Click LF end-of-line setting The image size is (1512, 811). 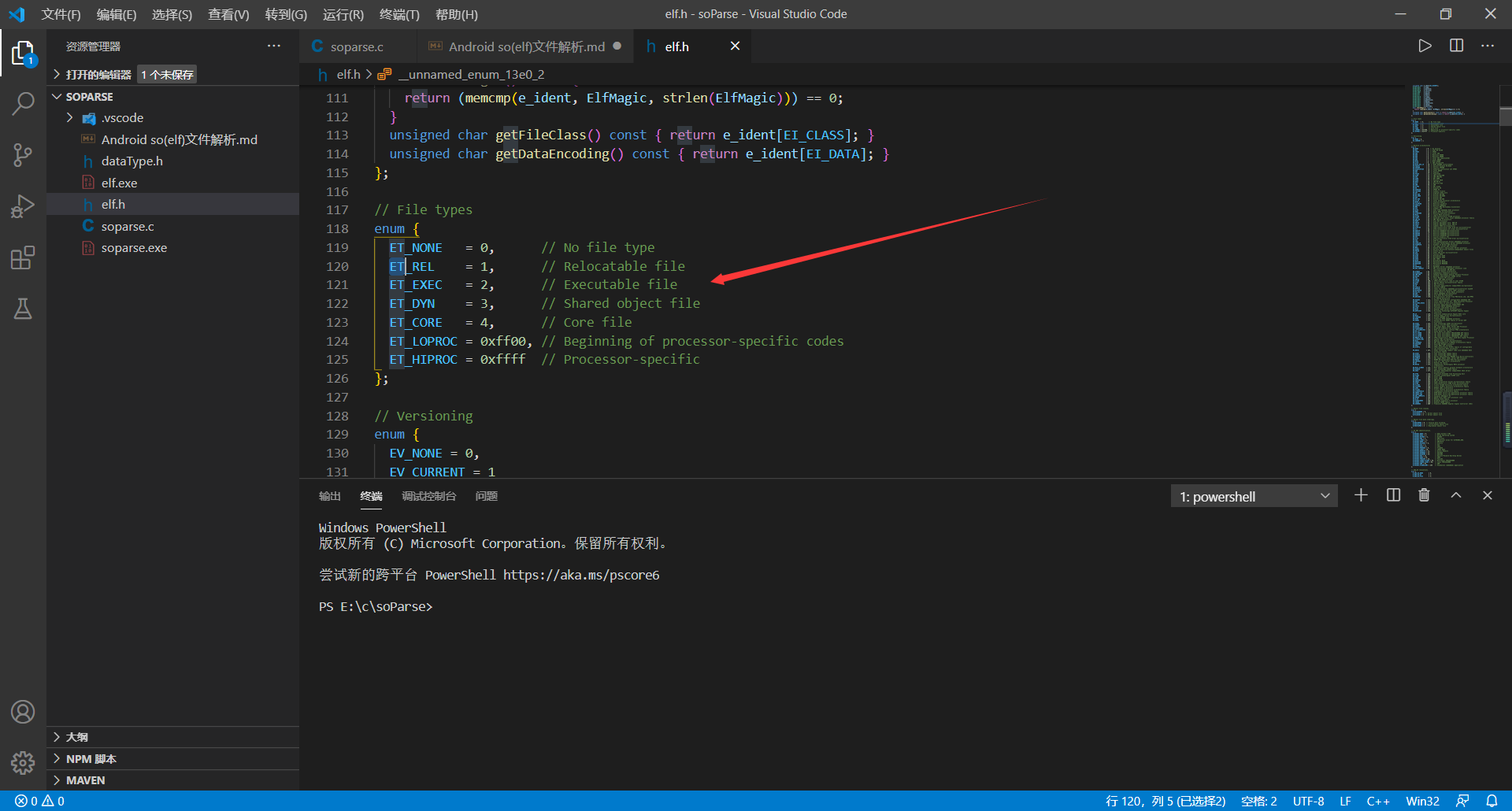(1345, 801)
